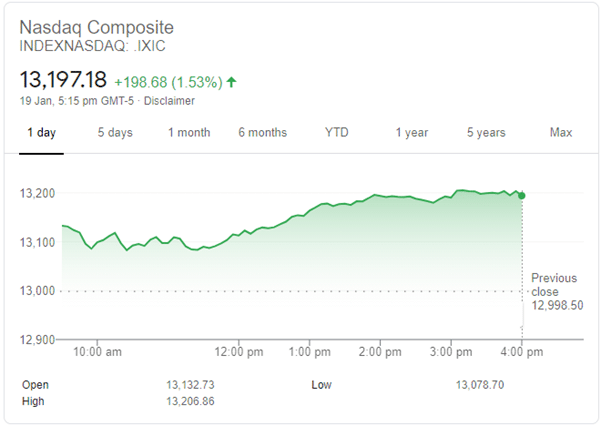
Task: Click the Low value 13,078.70
Action: pyautogui.click(x=482, y=385)
